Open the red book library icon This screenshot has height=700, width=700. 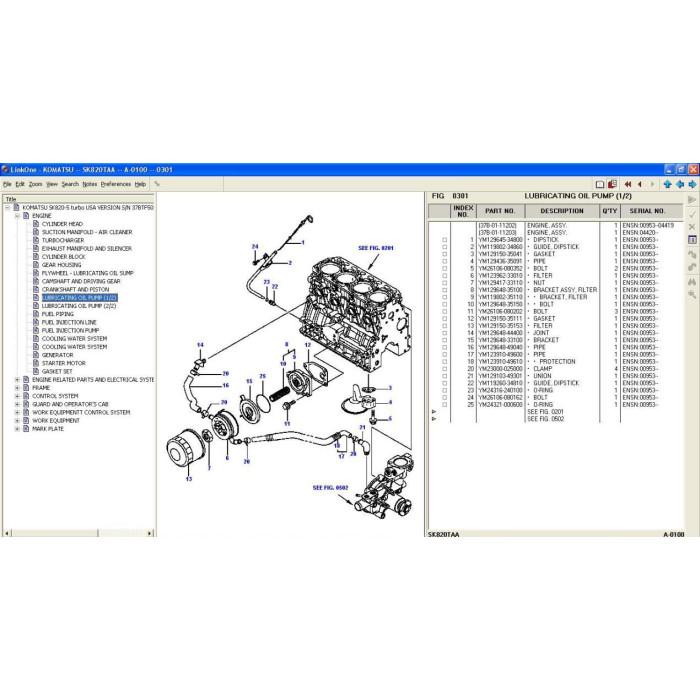[x=612, y=184]
